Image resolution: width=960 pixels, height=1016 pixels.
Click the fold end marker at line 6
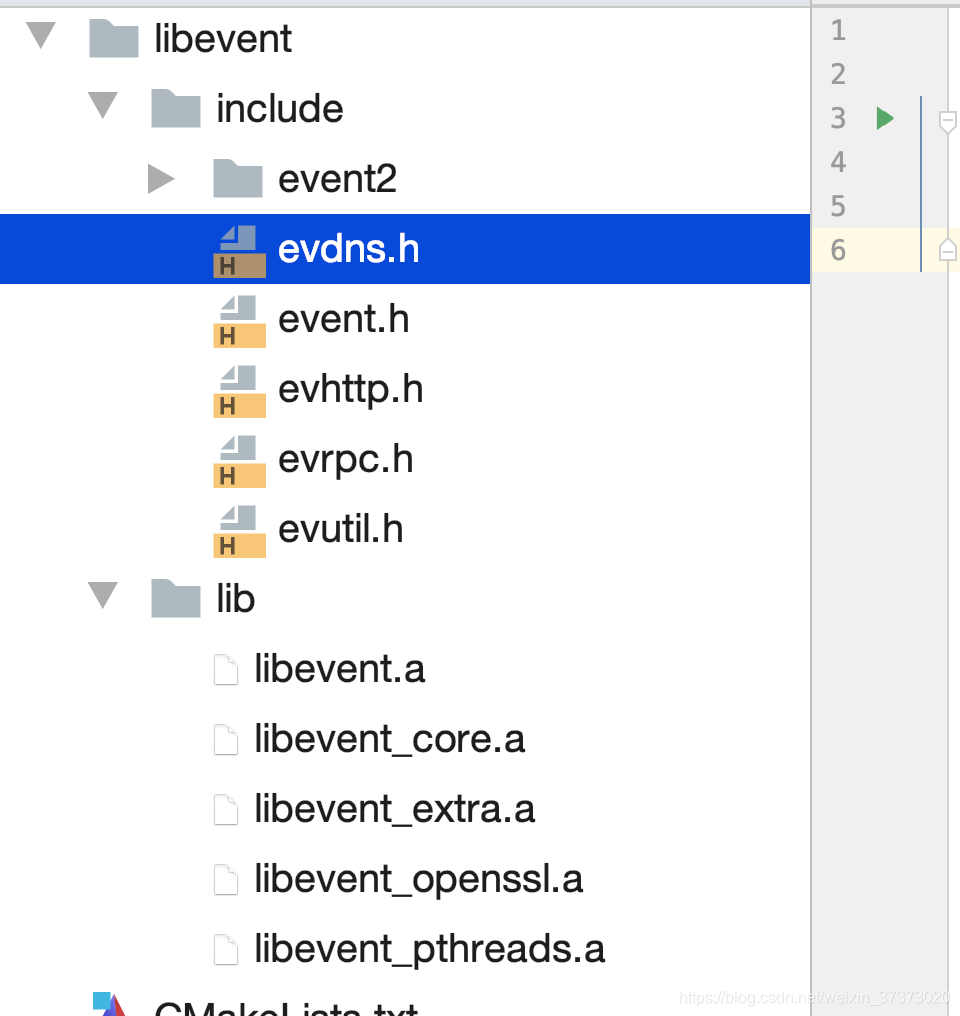[x=948, y=249]
